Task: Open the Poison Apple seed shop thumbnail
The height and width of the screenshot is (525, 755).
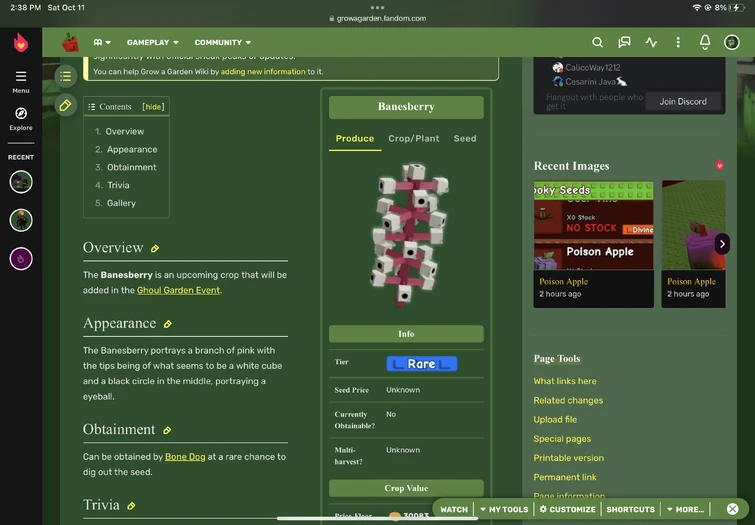Action: pyautogui.click(x=593, y=225)
